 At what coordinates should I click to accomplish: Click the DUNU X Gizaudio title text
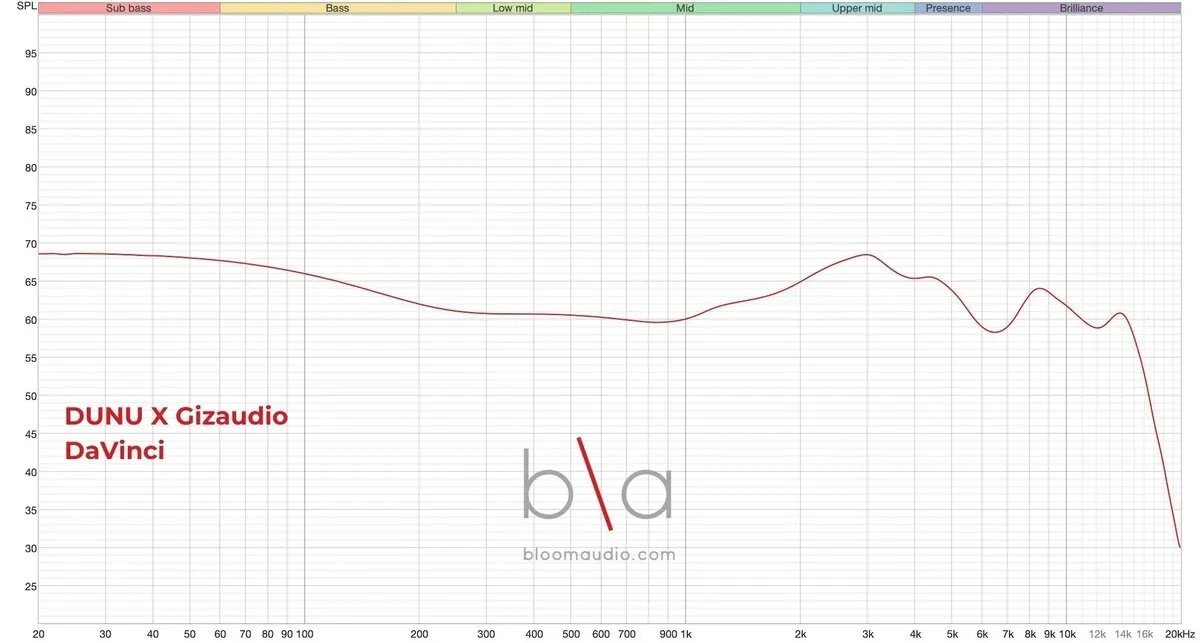[176, 416]
